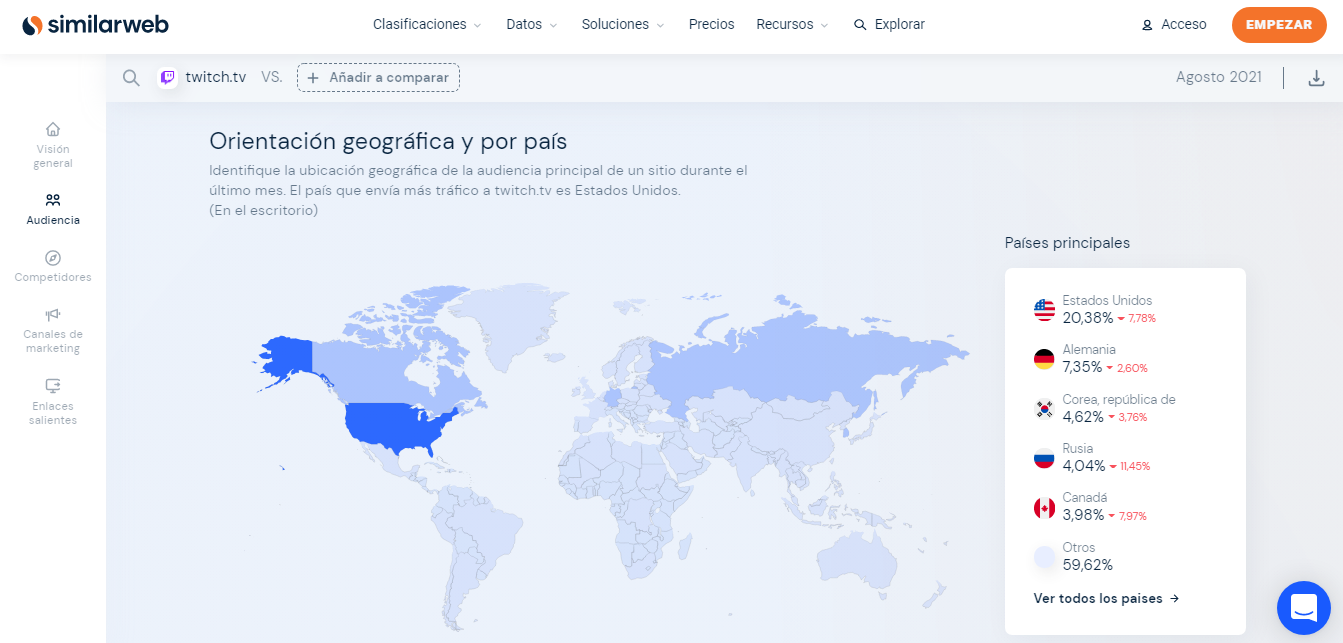
Task: Open the Datos dropdown menu
Action: click(x=532, y=24)
